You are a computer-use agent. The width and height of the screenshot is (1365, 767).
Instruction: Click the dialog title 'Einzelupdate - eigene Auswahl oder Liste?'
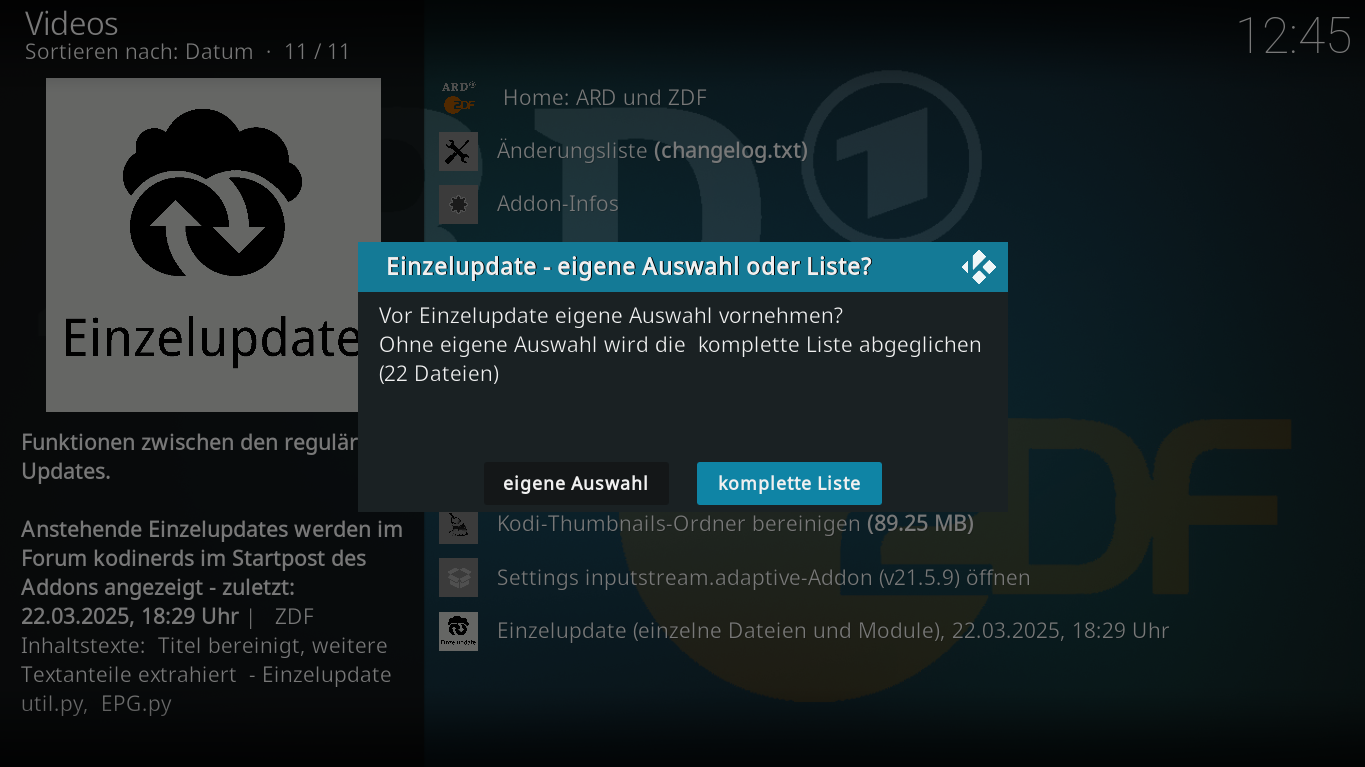pyautogui.click(x=629, y=267)
